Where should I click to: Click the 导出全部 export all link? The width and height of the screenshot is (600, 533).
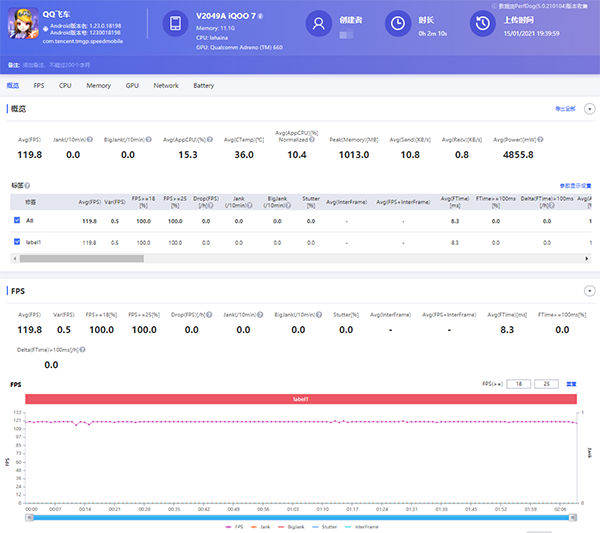coord(567,107)
